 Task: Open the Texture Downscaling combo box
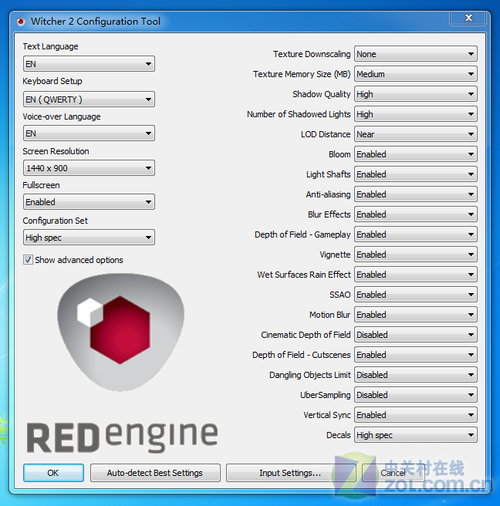click(416, 54)
